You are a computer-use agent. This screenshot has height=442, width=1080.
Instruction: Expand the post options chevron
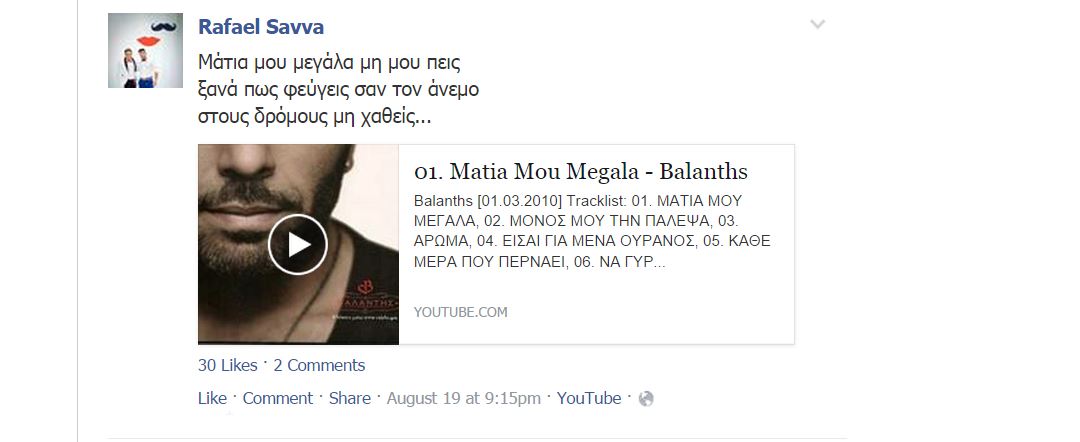click(818, 25)
